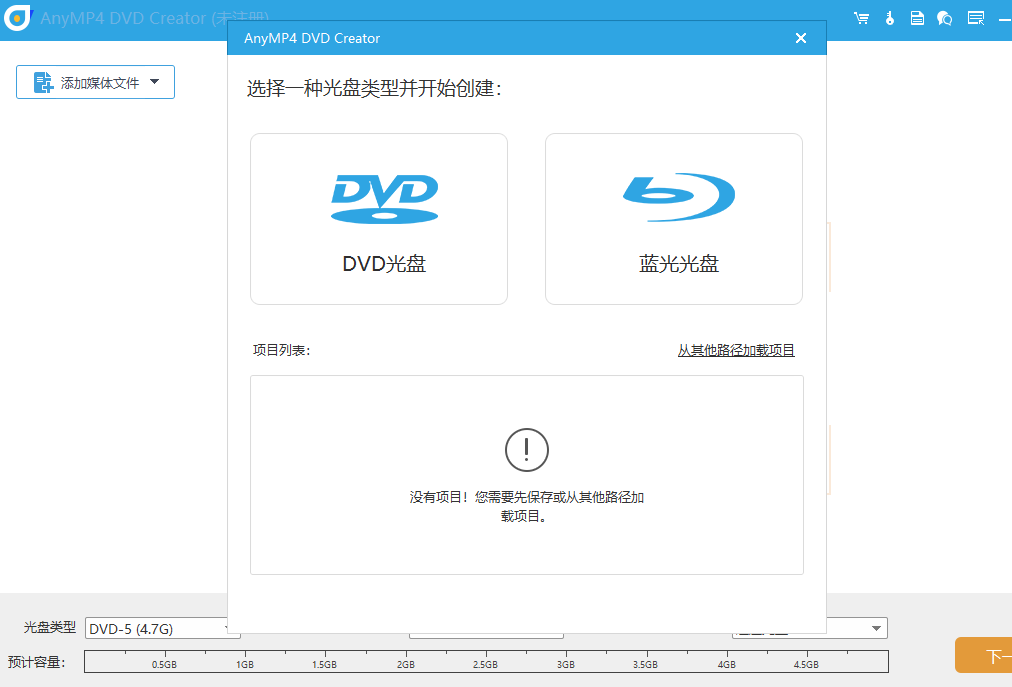1012x687 pixels.
Task: Click the 4.5GB mark on capacity bar
Action: (x=806, y=664)
